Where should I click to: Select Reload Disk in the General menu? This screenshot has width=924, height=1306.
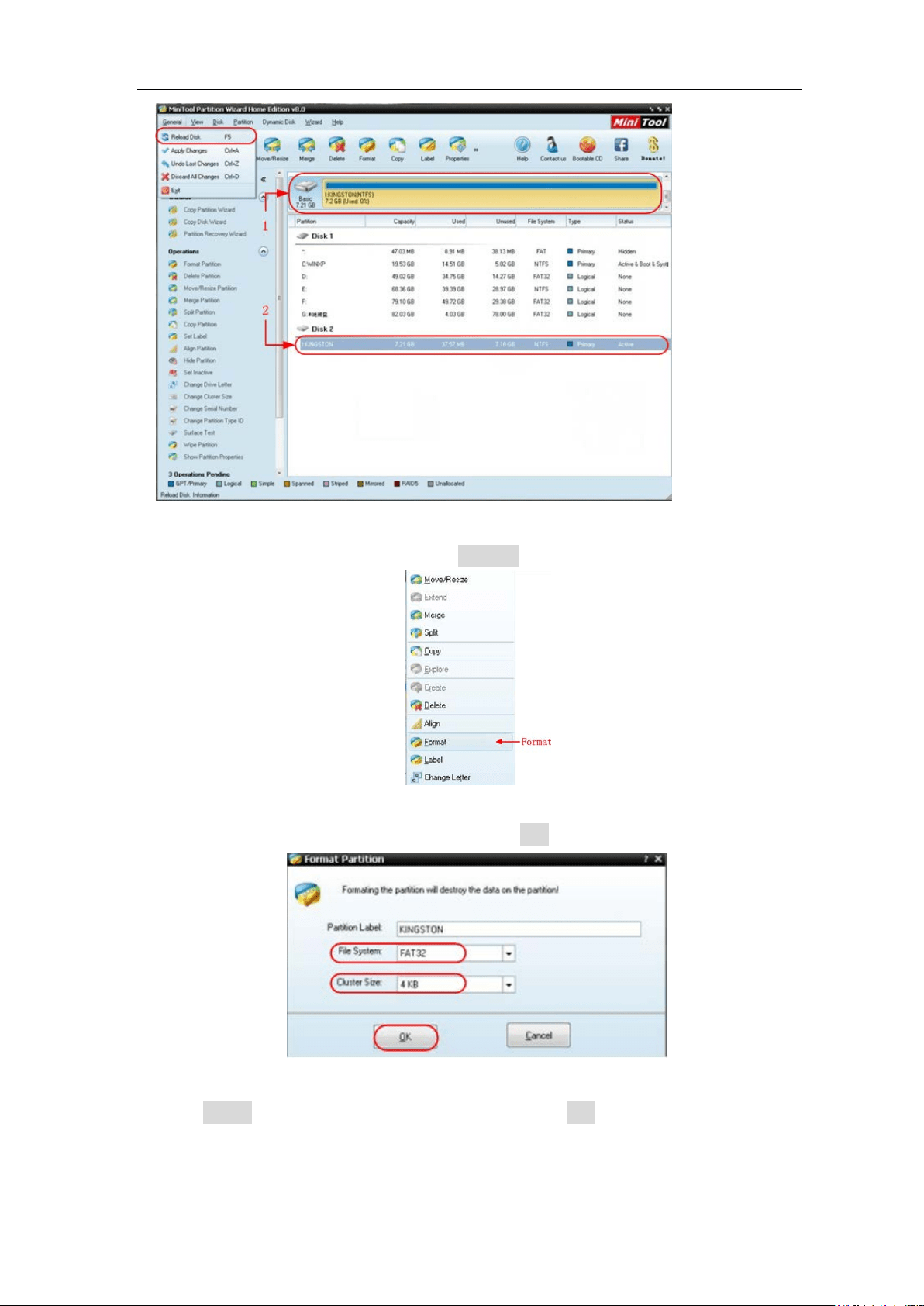pos(206,136)
